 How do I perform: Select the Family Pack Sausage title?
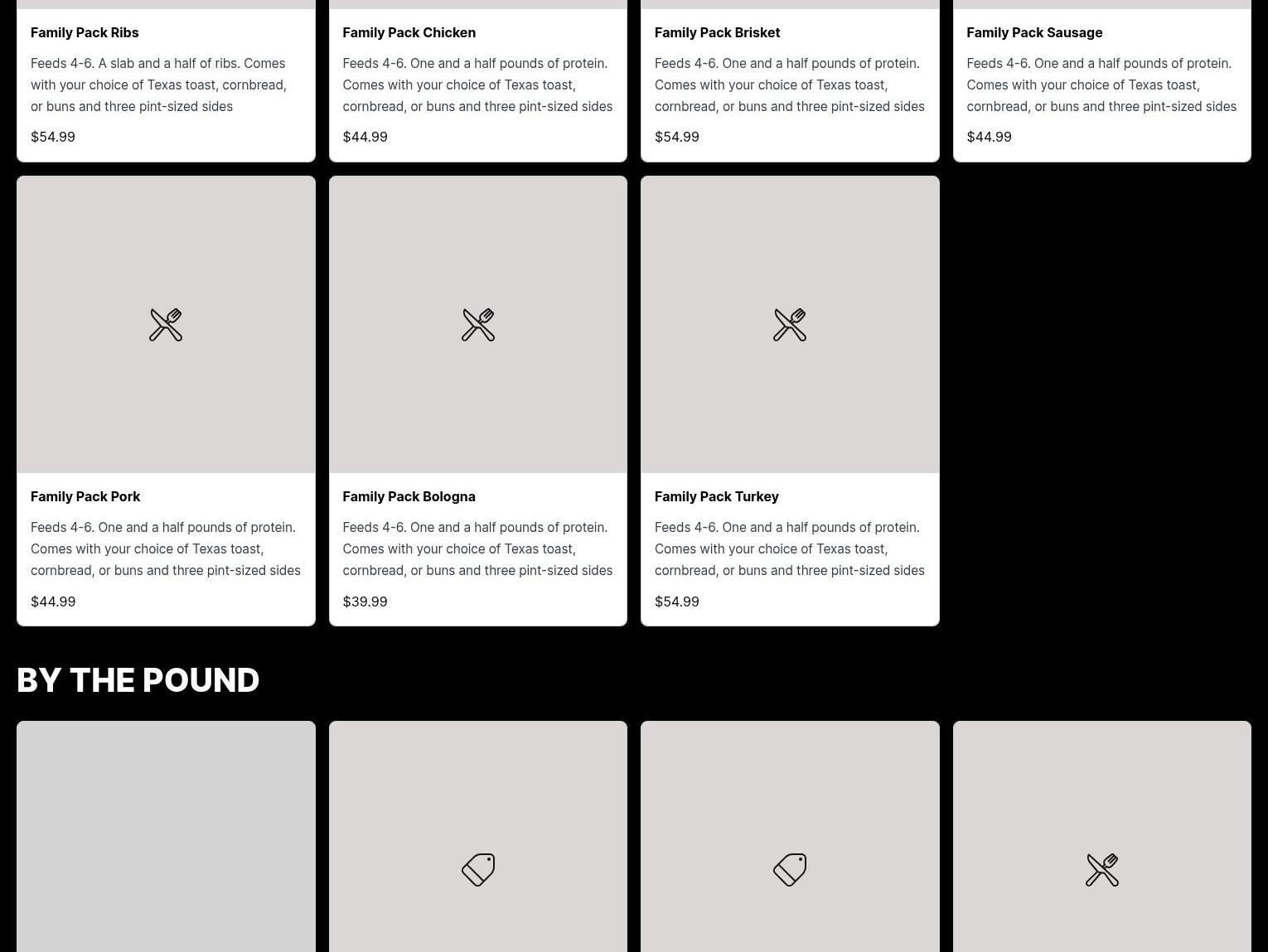1034,32
